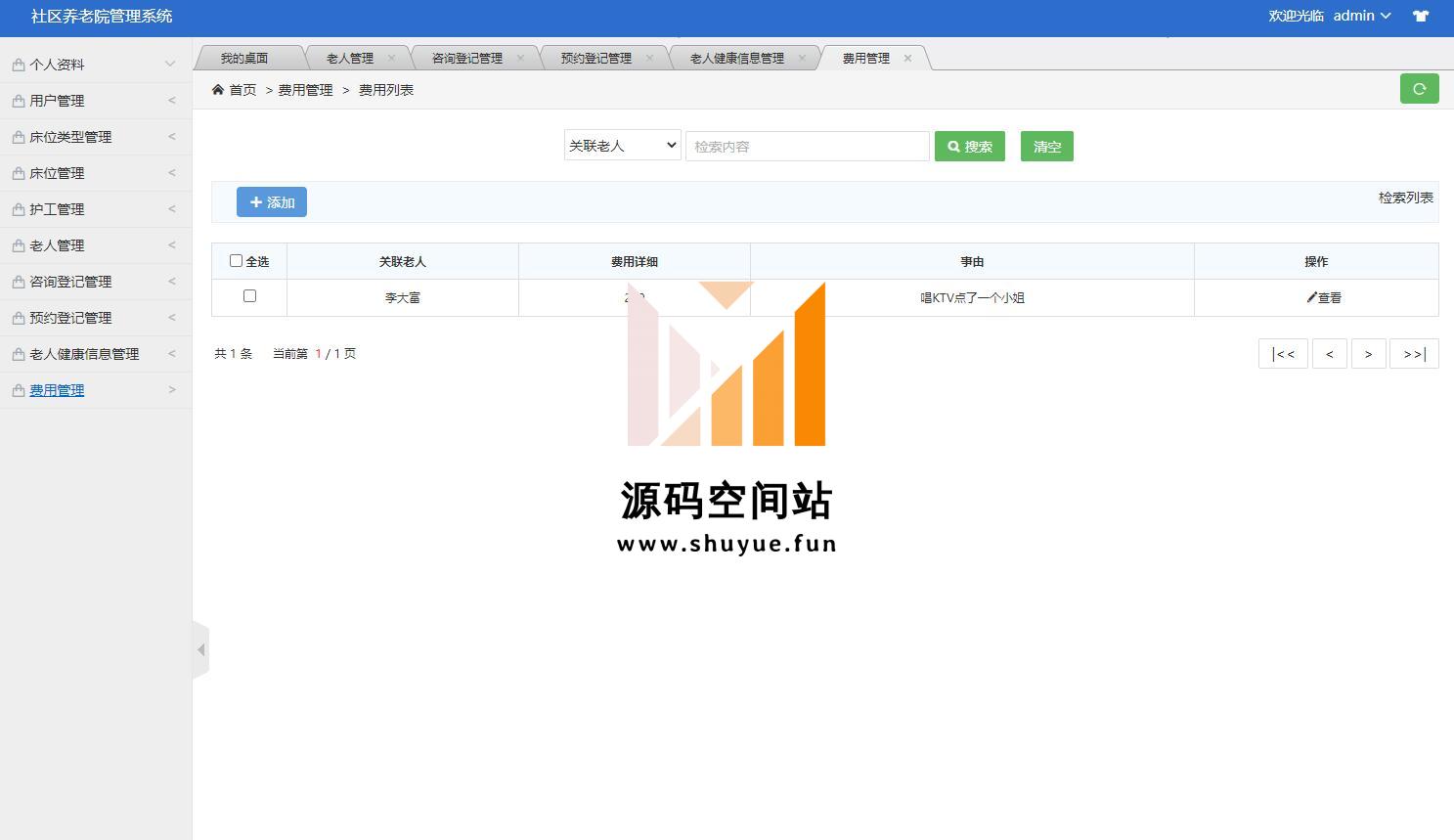Switch to the 我的桌面 tab
Image resolution: width=1454 pixels, height=840 pixels.
[x=244, y=58]
